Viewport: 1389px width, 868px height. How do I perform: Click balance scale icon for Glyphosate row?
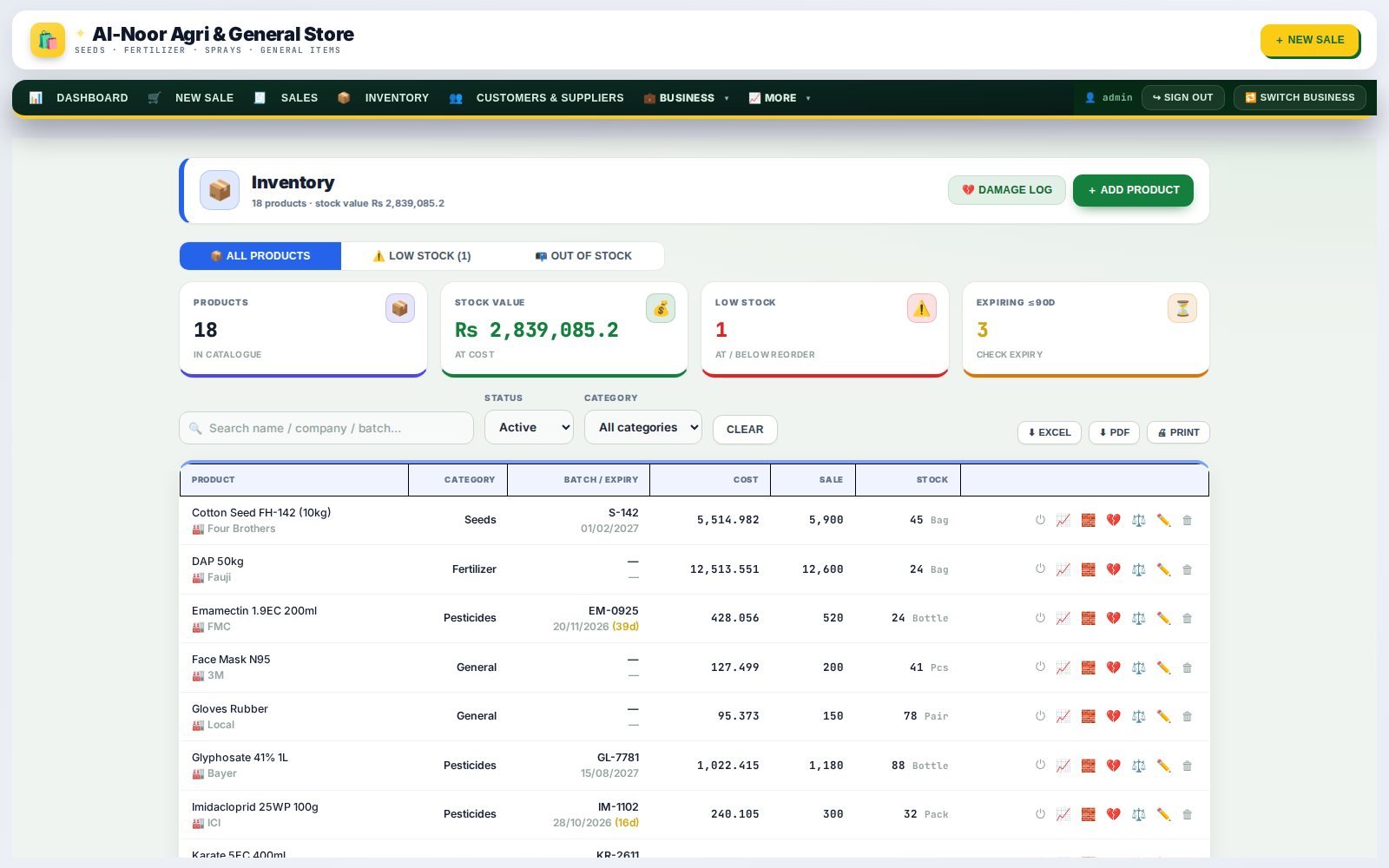click(1139, 766)
